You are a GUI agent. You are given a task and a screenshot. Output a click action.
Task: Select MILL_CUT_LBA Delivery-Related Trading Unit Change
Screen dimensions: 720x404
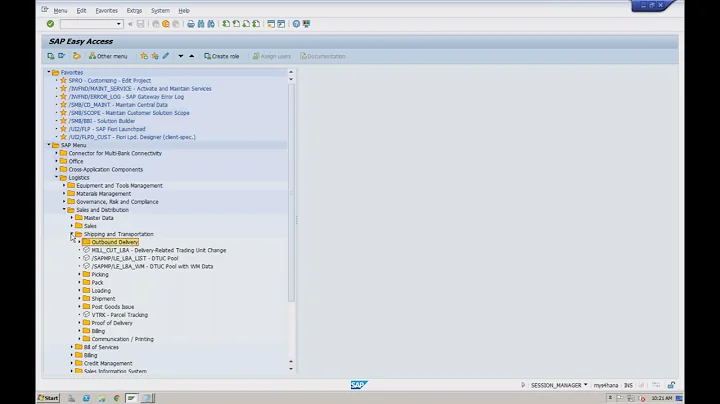pyautogui.click(x=158, y=250)
